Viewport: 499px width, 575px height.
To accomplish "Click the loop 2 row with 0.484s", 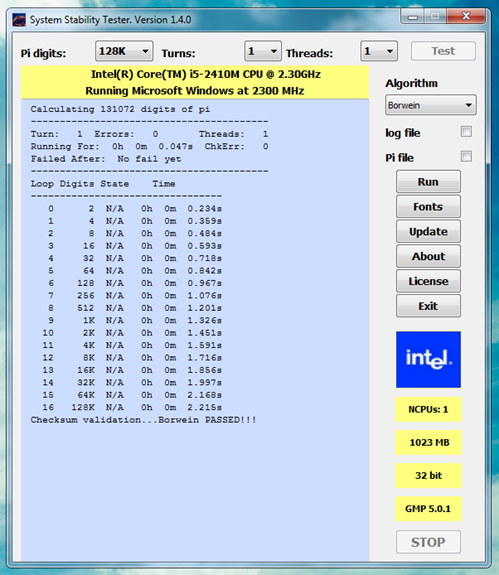I will click(x=135, y=234).
